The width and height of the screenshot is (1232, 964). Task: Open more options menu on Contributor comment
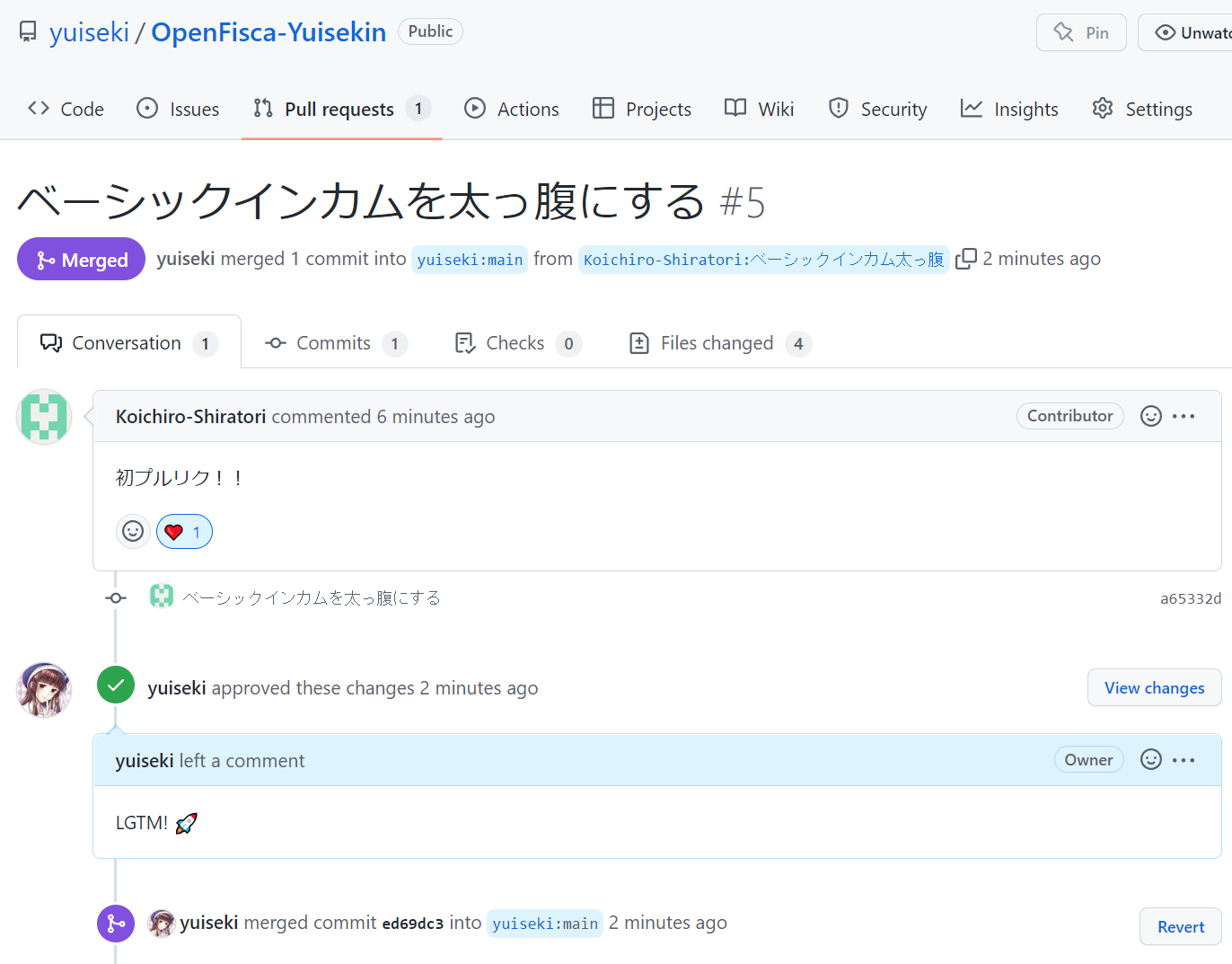point(1184,416)
